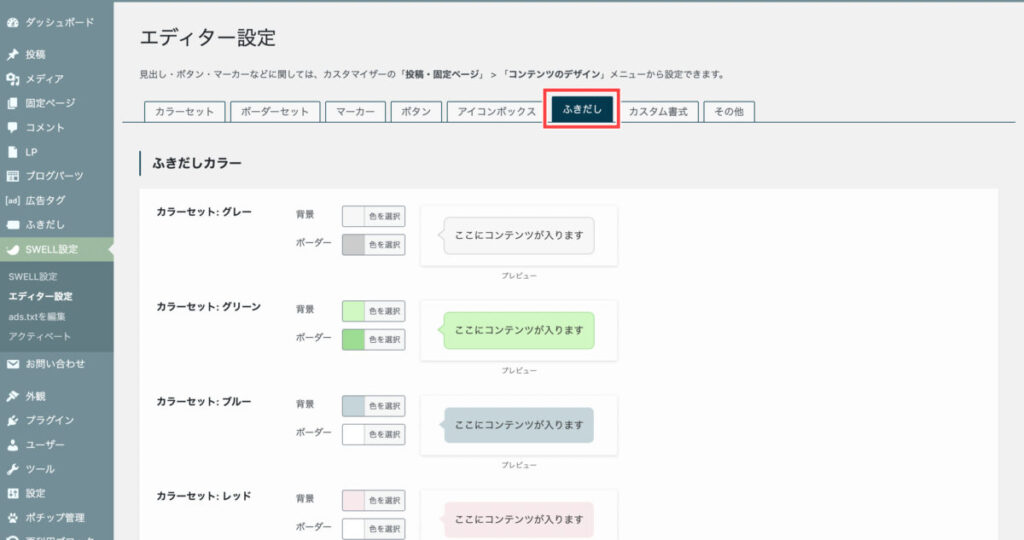
Task: Click the green speech balloon preview
Action: click(x=518, y=330)
